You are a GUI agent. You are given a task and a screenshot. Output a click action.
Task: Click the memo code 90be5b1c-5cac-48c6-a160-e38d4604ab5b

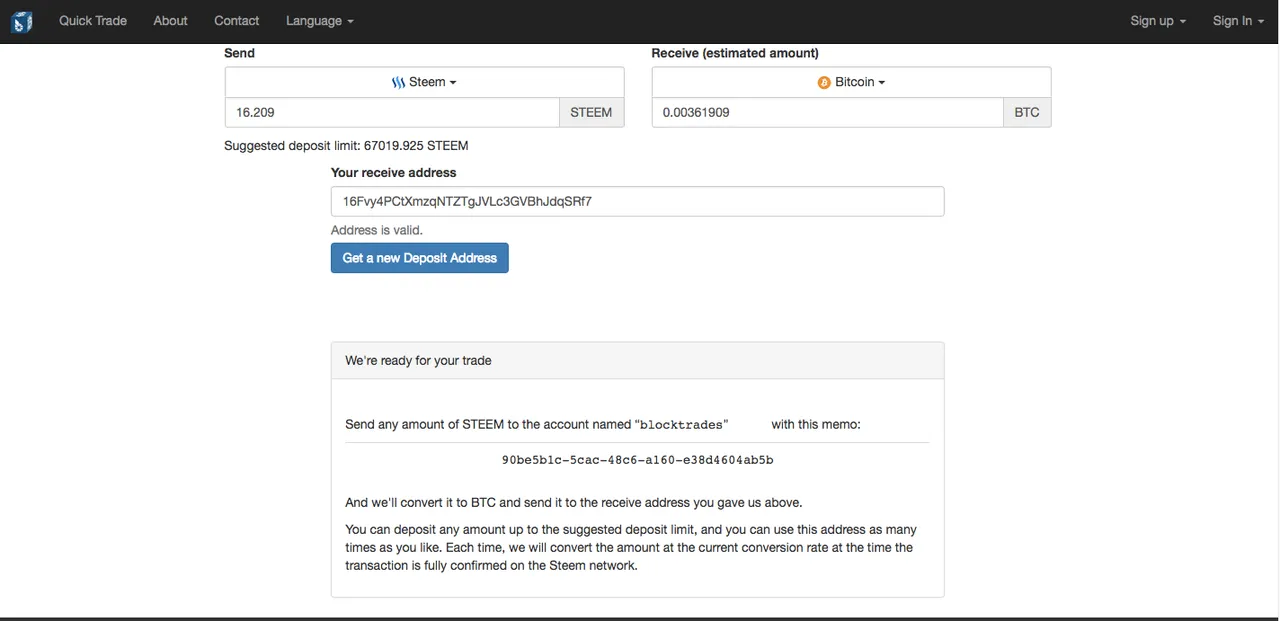[637, 460]
